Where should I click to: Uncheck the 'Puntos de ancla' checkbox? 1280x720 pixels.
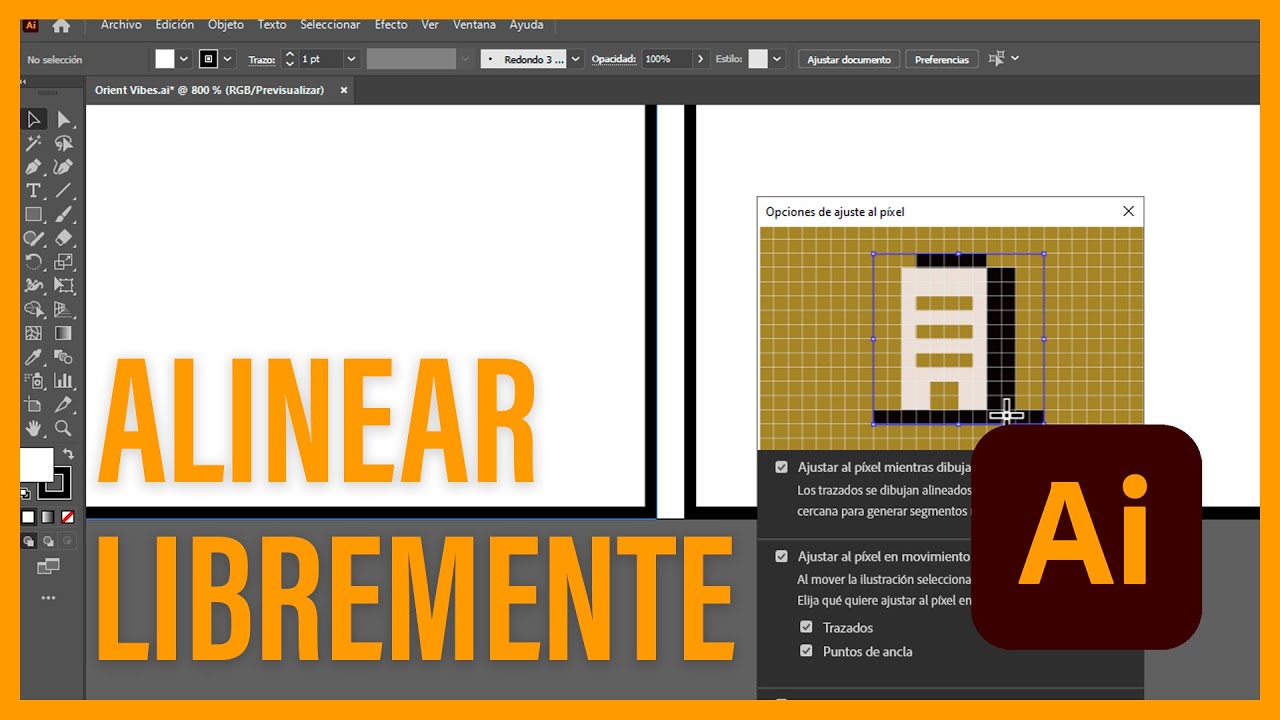coord(806,651)
